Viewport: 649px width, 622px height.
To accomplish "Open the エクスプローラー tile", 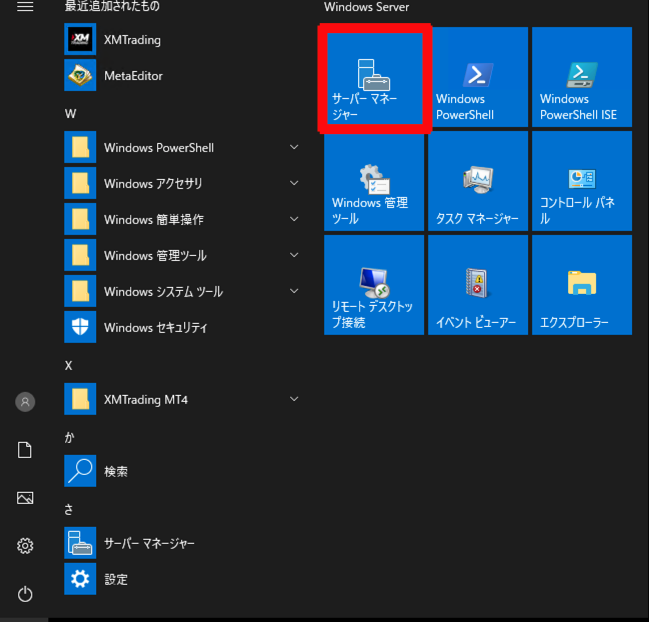I will pos(581,285).
